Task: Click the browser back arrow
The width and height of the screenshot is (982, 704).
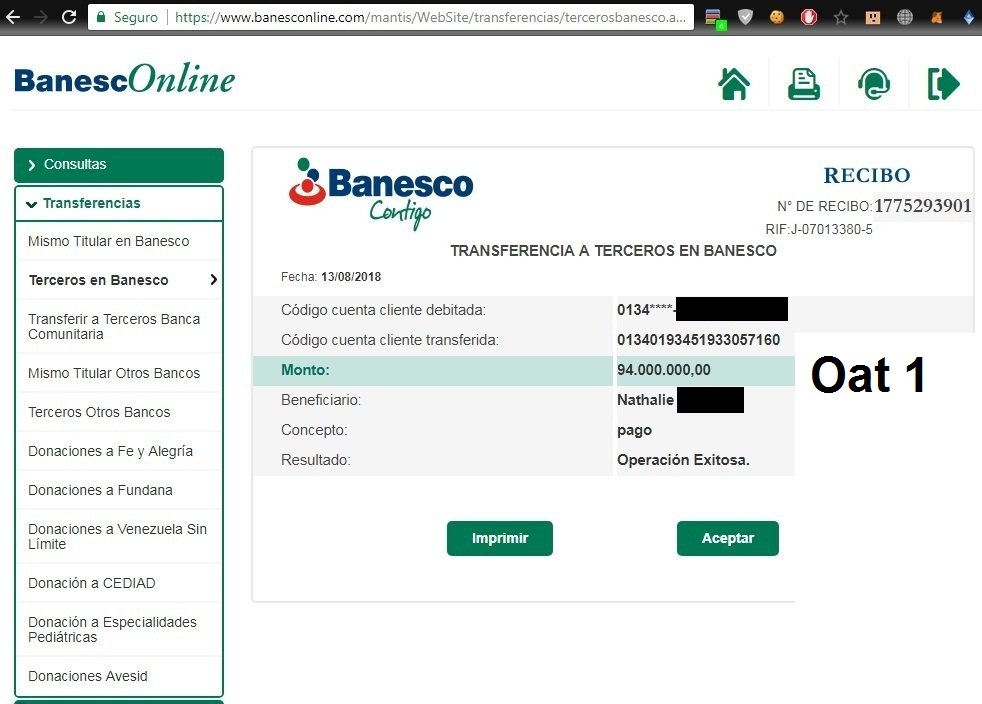Action: tap(13, 17)
